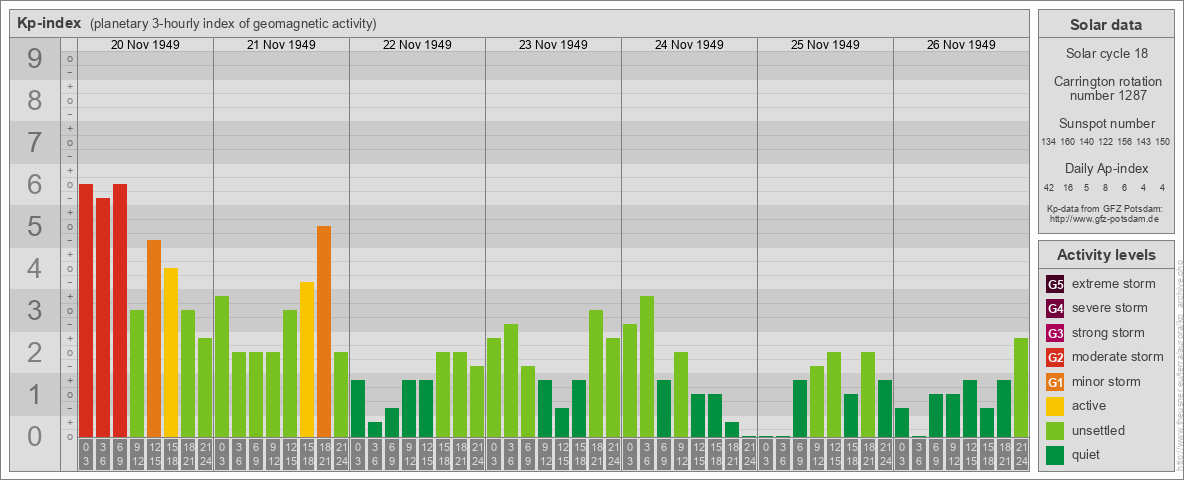Click the first red bar on 20 Nov
The width and height of the screenshot is (1184, 480).
tap(86, 310)
